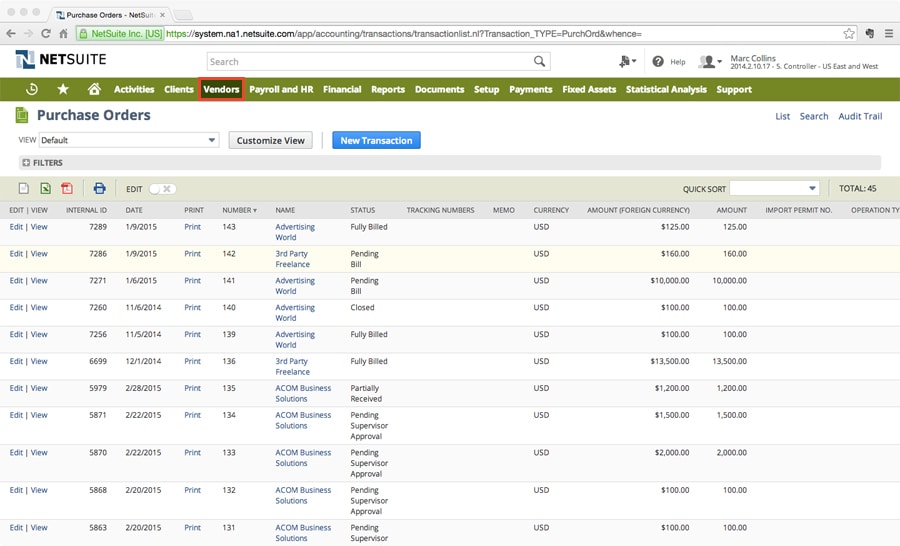Go forward in the browser
Viewport: 900px width, 546px height.
coord(29,33)
